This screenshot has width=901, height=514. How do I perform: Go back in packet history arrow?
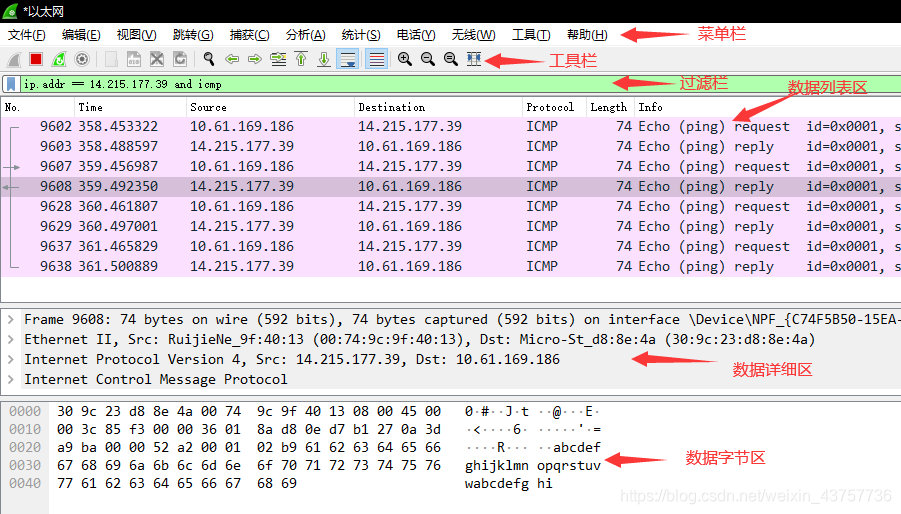coord(232,59)
